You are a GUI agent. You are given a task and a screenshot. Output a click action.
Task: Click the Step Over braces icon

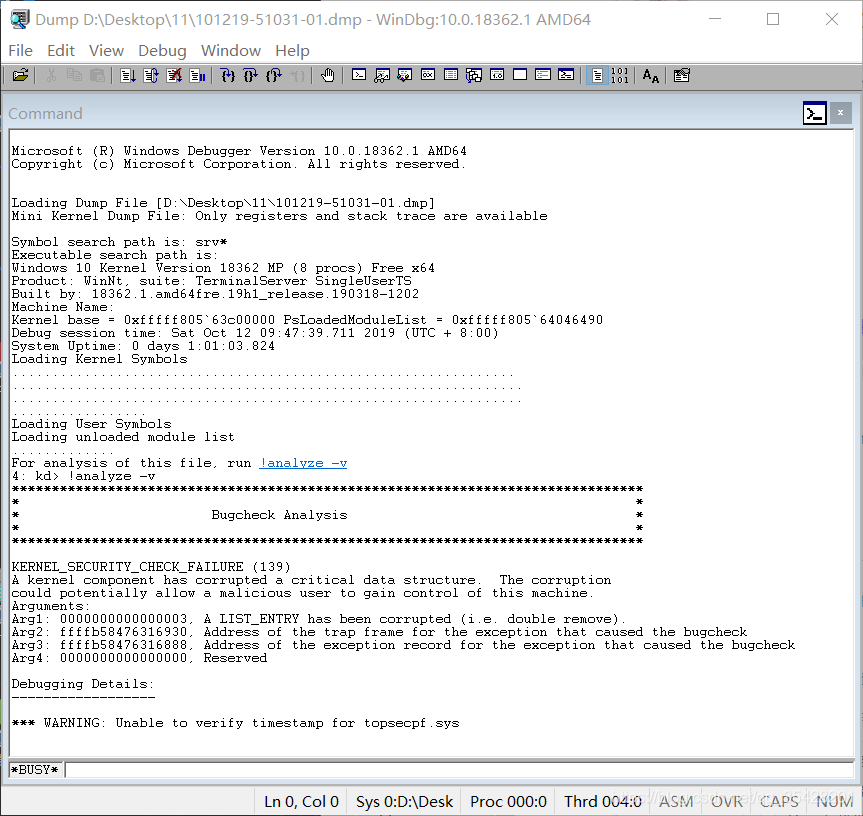[x=250, y=75]
